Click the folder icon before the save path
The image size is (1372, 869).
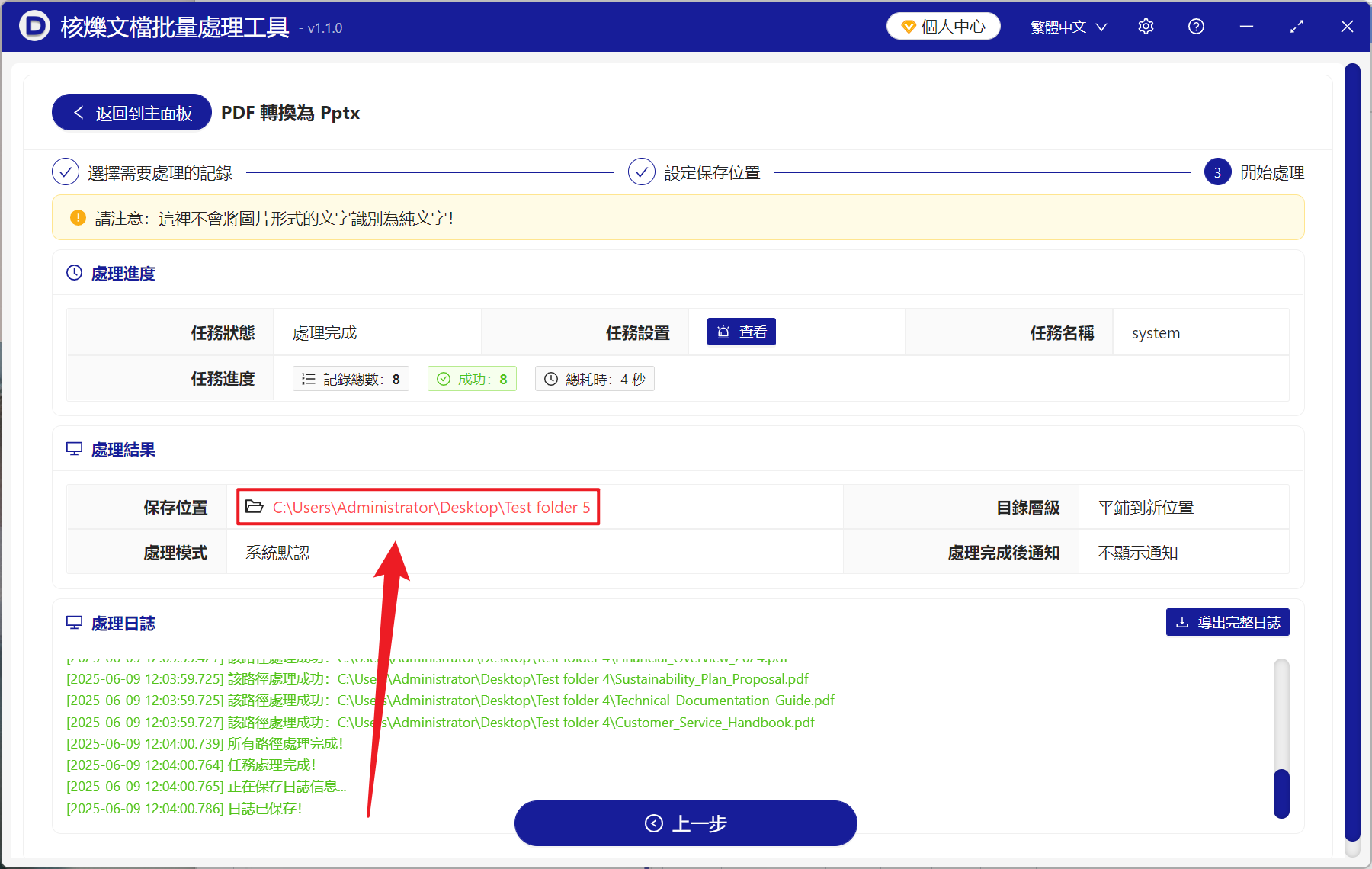coord(255,506)
